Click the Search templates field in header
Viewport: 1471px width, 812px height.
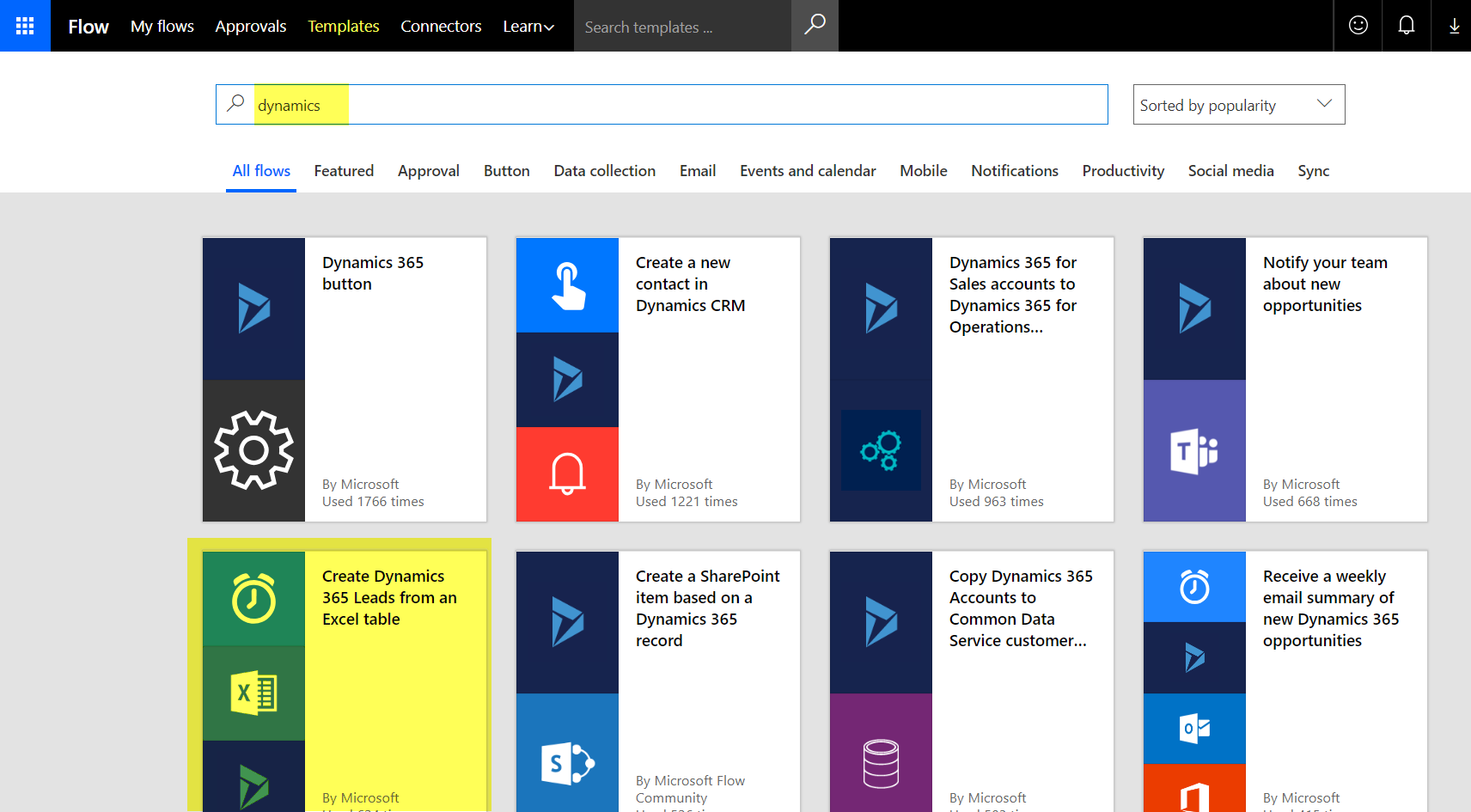[x=682, y=27]
